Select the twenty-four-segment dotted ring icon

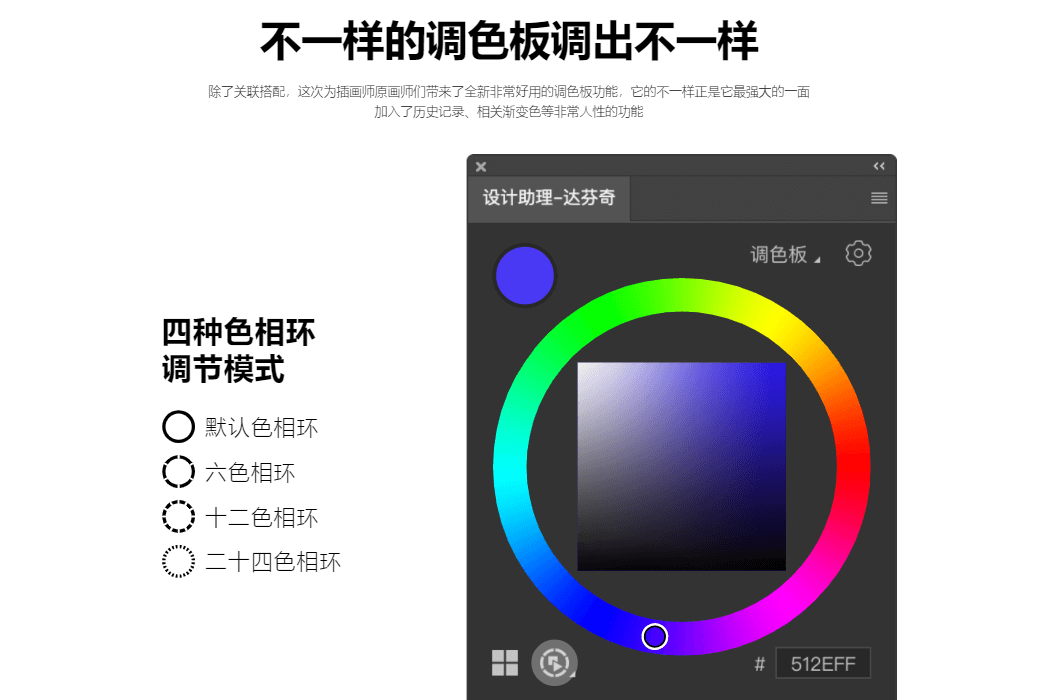tap(178, 561)
